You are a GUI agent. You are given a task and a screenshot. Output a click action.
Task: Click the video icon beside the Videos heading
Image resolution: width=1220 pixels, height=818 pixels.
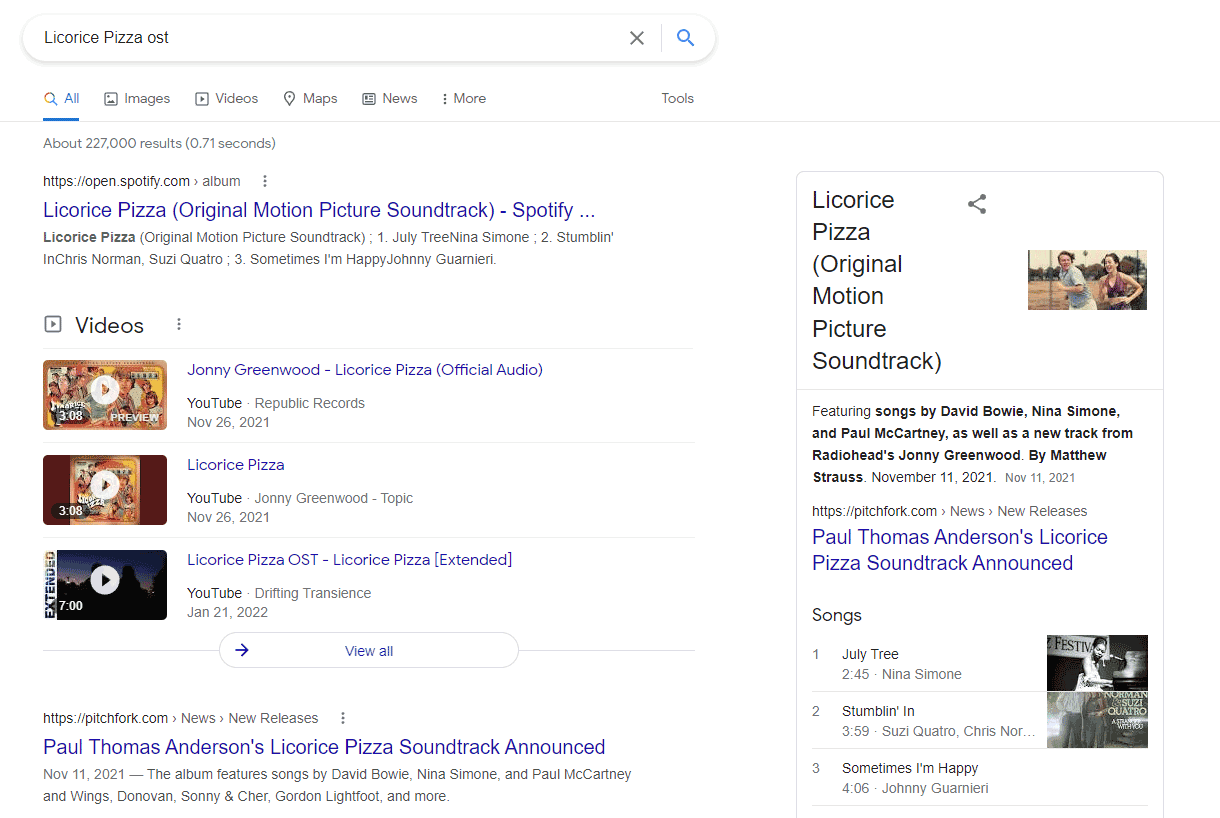pyautogui.click(x=53, y=324)
